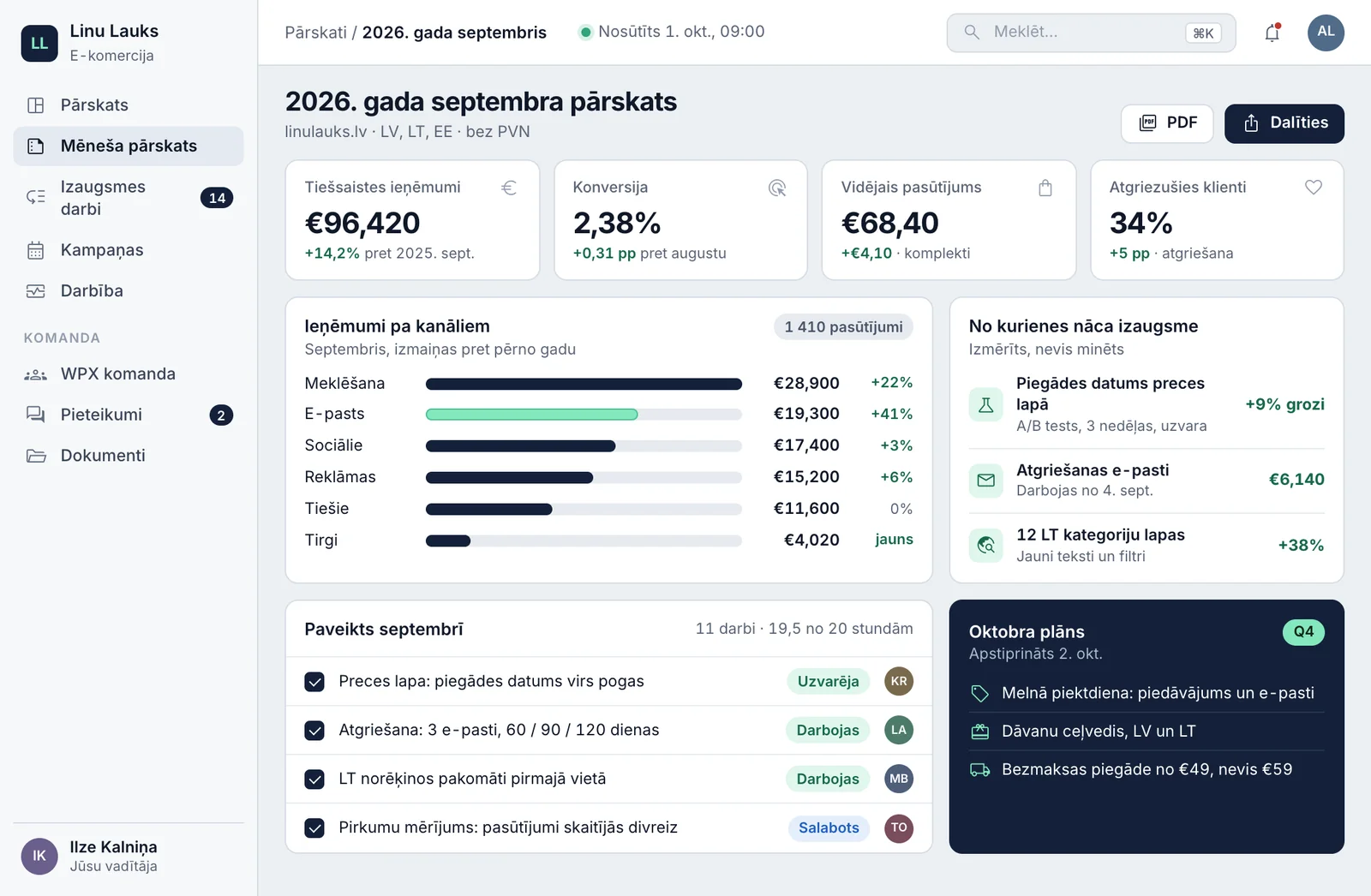Click the Sociālie channel label
The height and width of the screenshot is (896, 1371).
click(x=333, y=445)
